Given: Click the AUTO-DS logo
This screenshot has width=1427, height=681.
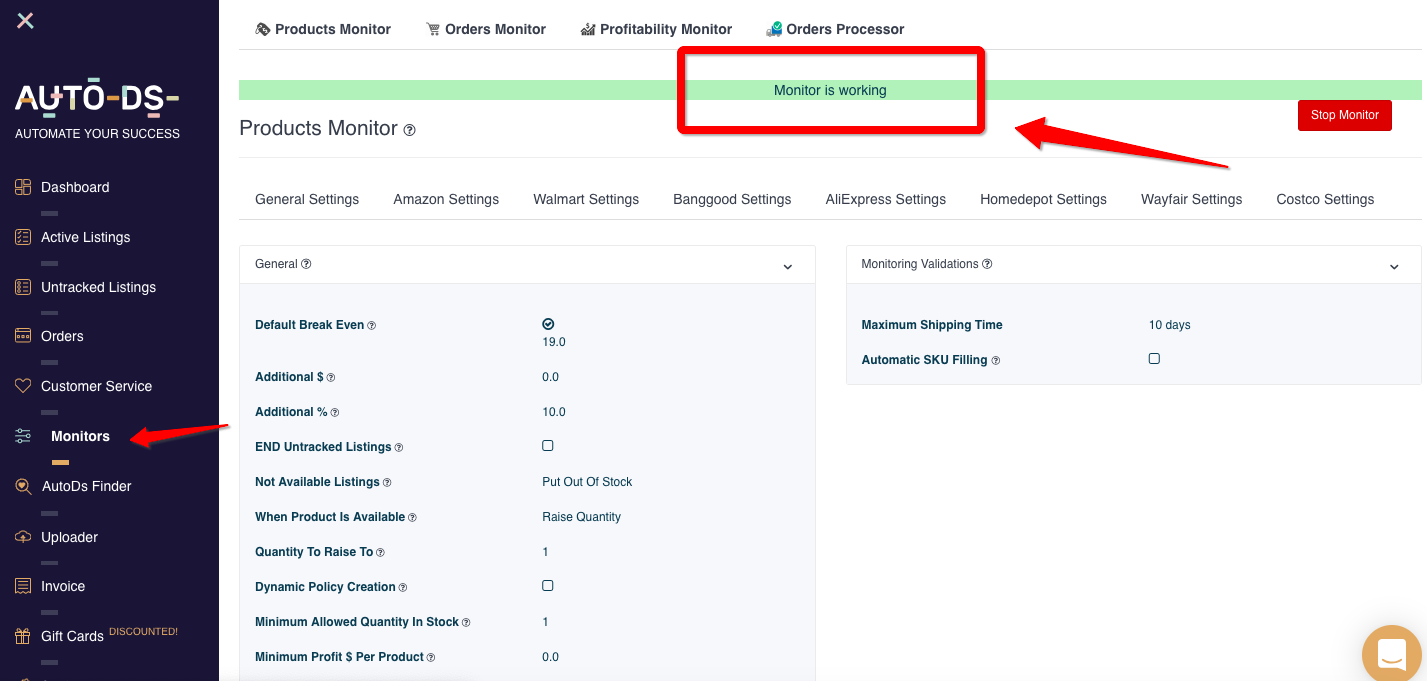Looking at the screenshot, I should coord(97,97).
